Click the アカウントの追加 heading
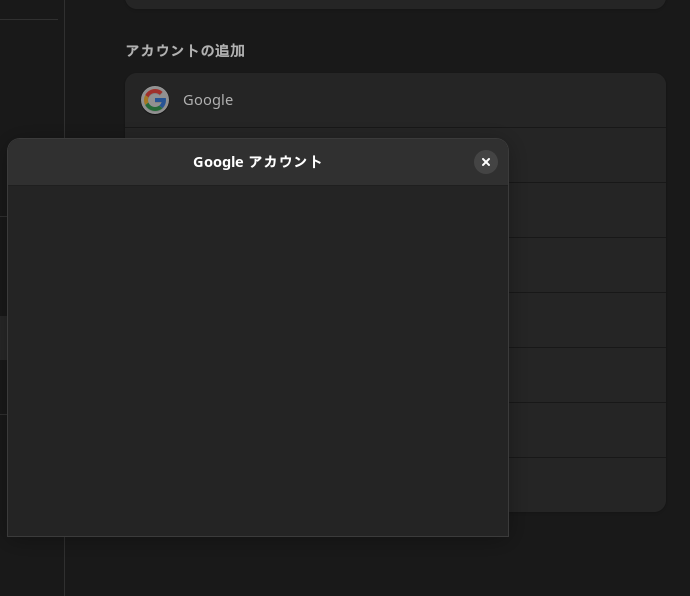The image size is (690, 596). 185,51
